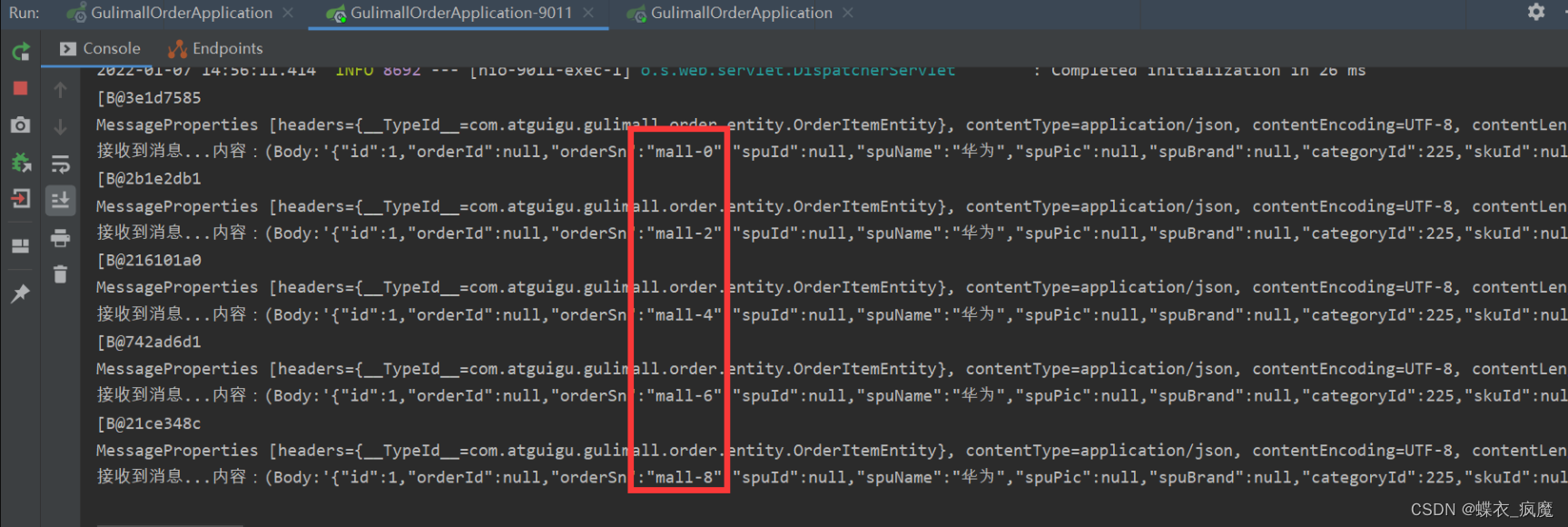Click the text [B@2b1e2db1
The image size is (1568, 527).
point(149,179)
